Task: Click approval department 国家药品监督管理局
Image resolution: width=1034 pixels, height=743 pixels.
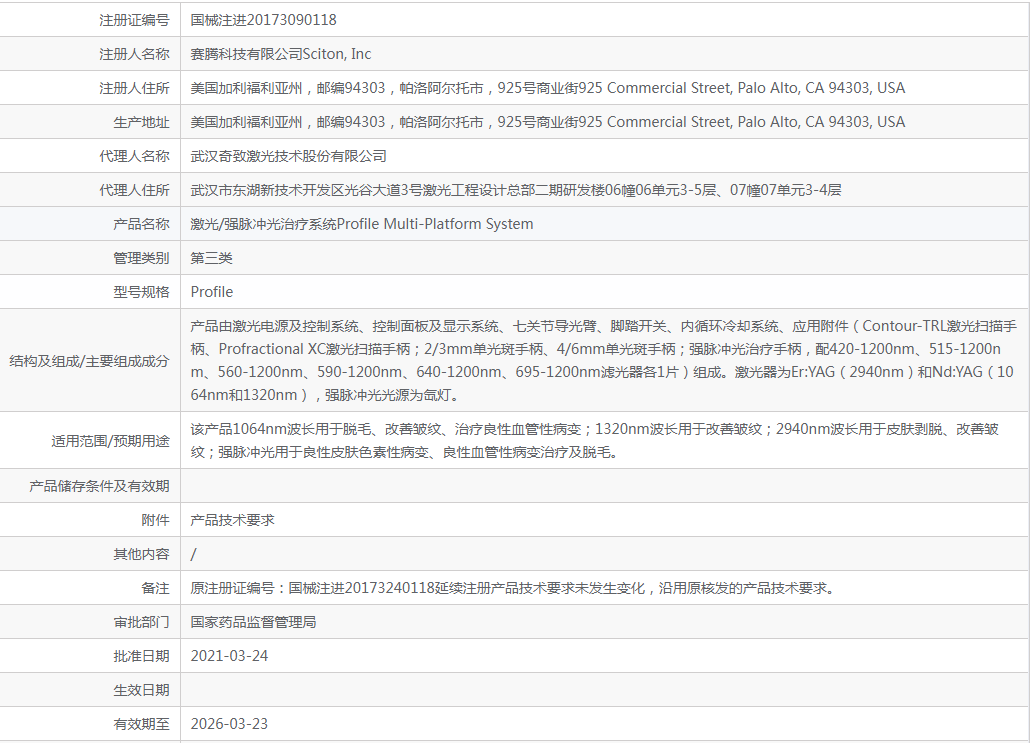Action: [253, 622]
